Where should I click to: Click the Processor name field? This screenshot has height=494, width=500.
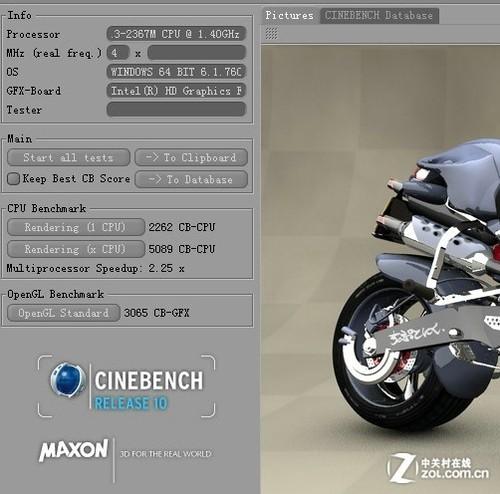176,34
